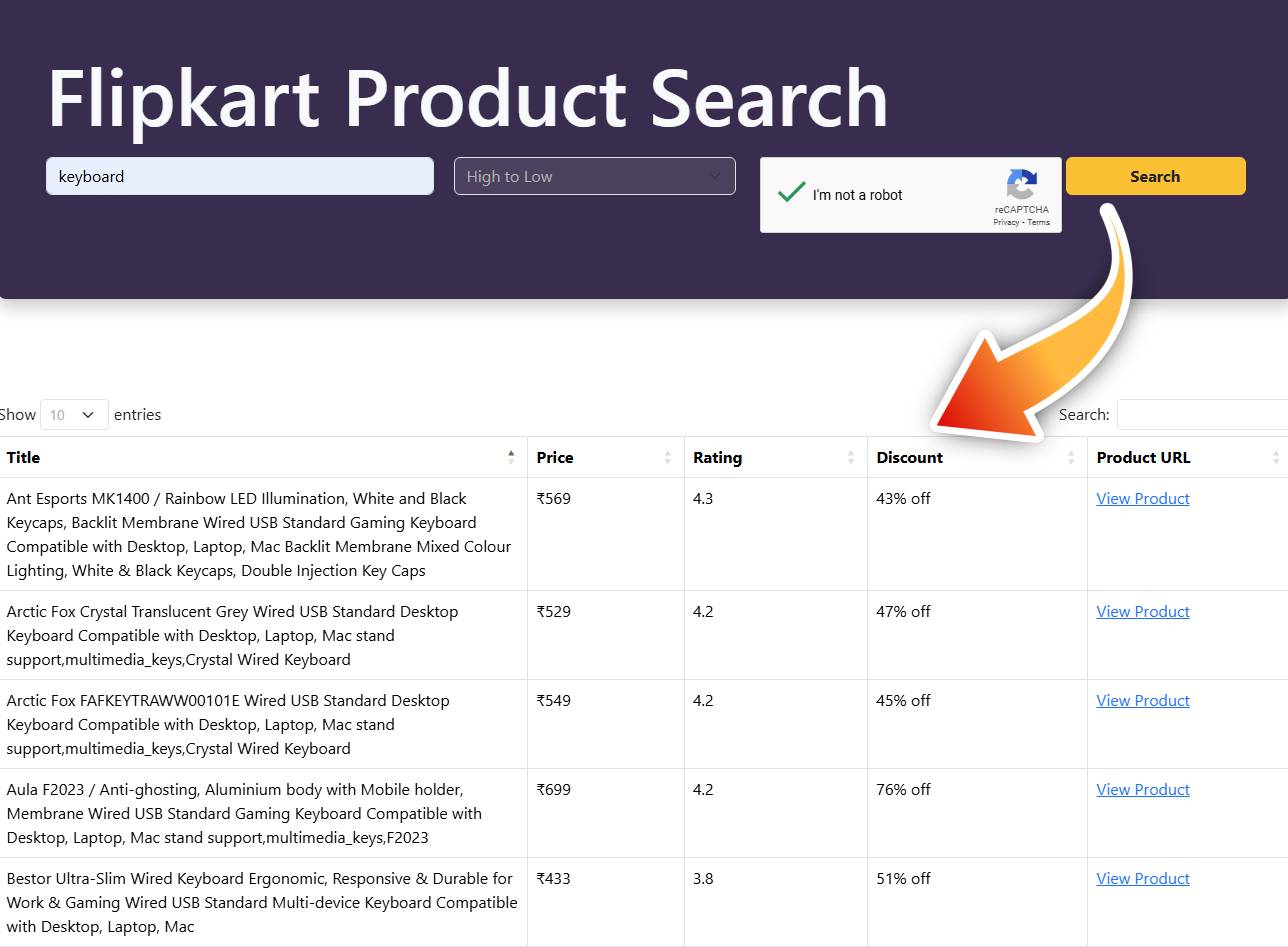
Task: Click the yellow Search button
Action: point(1155,176)
